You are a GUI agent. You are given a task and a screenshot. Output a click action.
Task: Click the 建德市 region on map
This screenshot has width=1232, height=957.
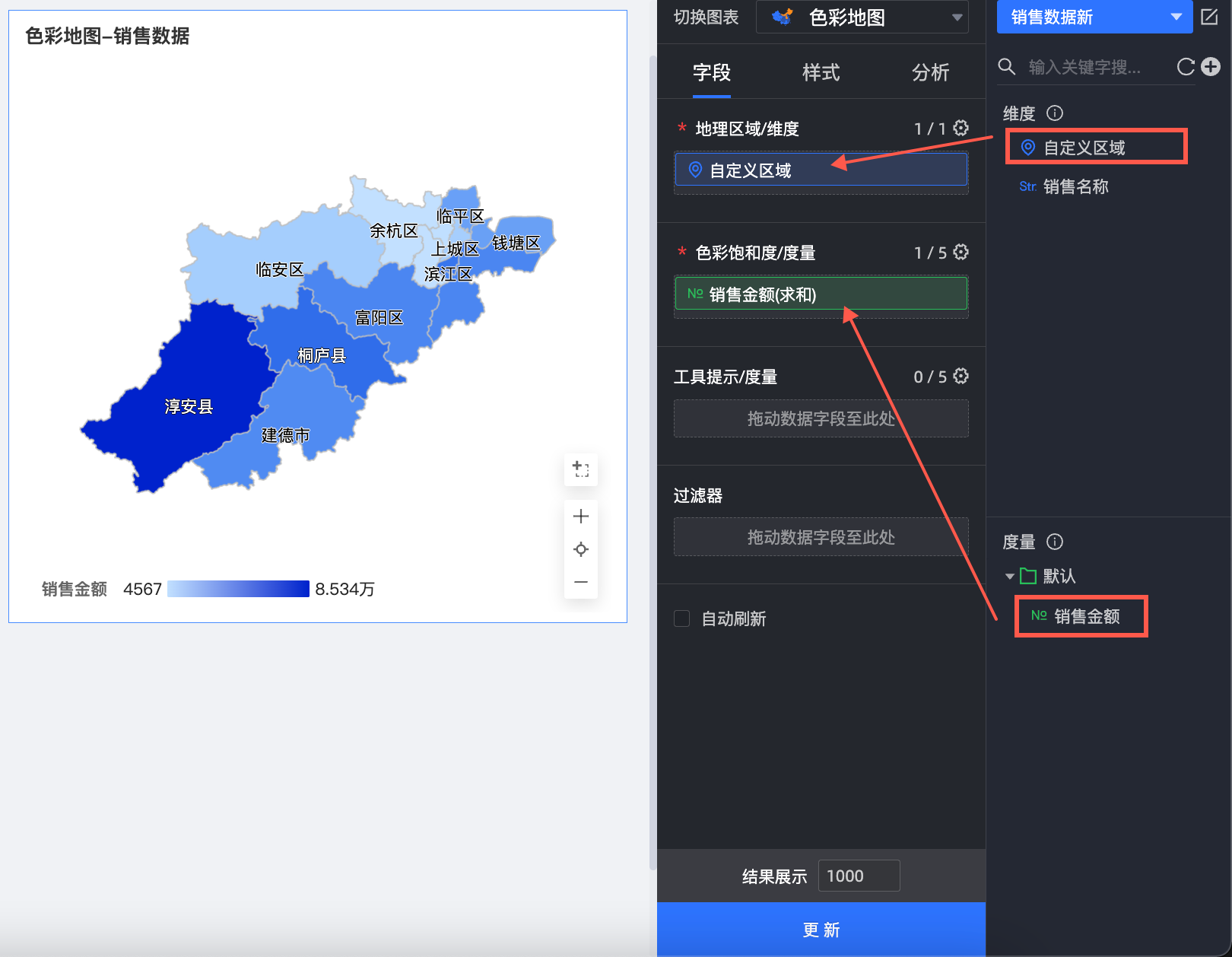(x=286, y=435)
